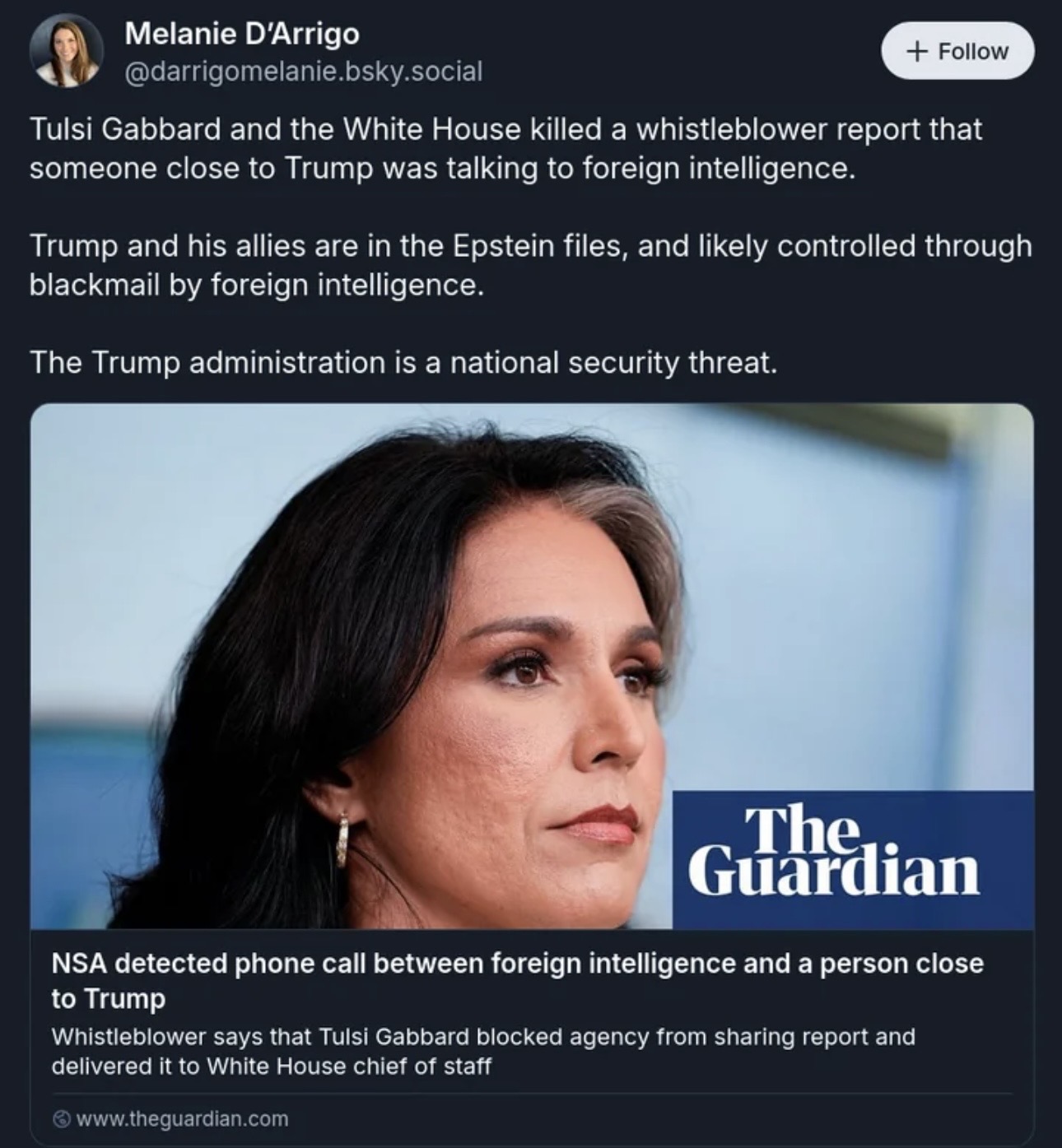Click the line 'The Trump administration is a national security threat'
1062x1148 pixels.
(x=403, y=362)
